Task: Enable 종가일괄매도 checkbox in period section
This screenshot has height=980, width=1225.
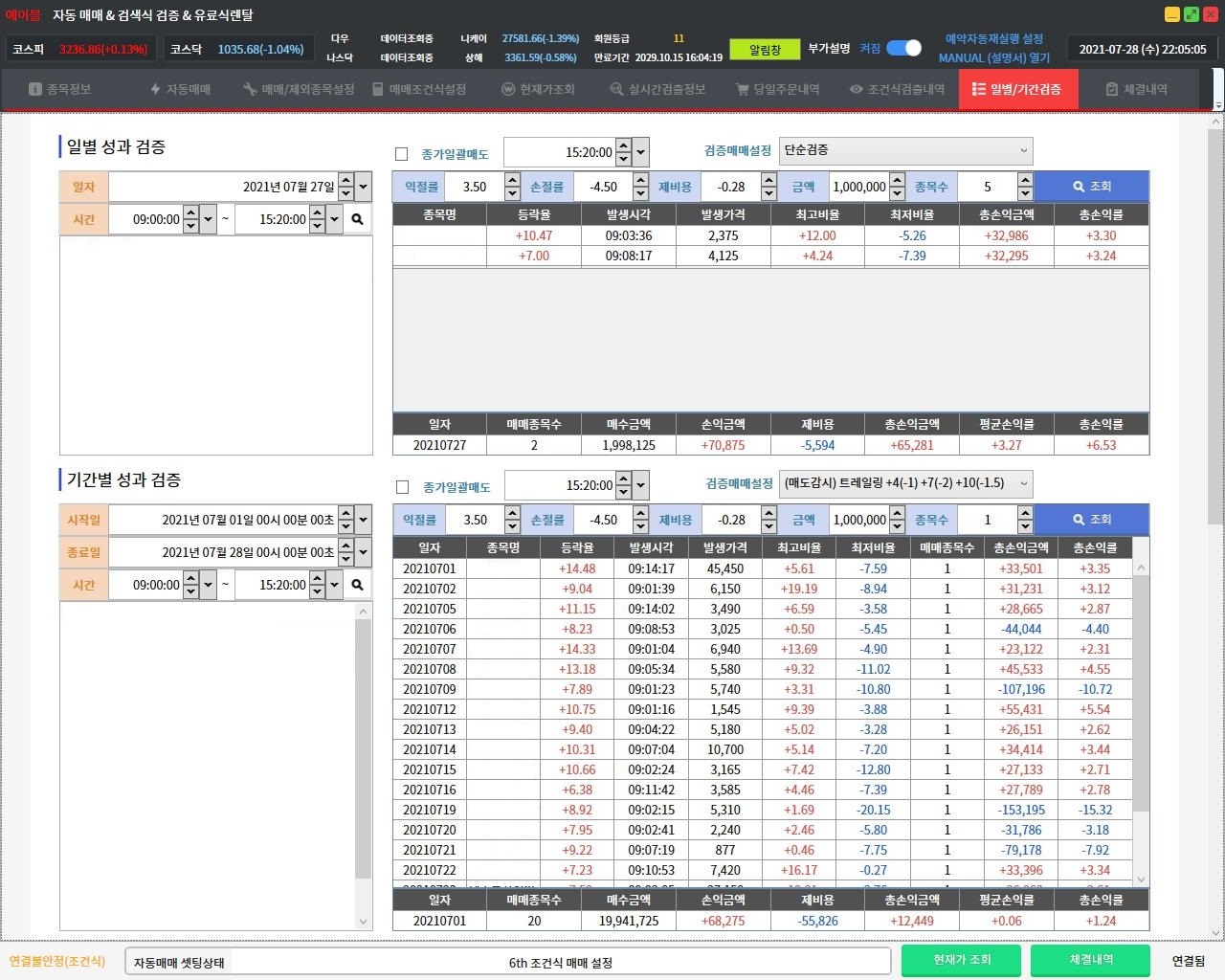Action: pyautogui.click(x=403, y=487)
